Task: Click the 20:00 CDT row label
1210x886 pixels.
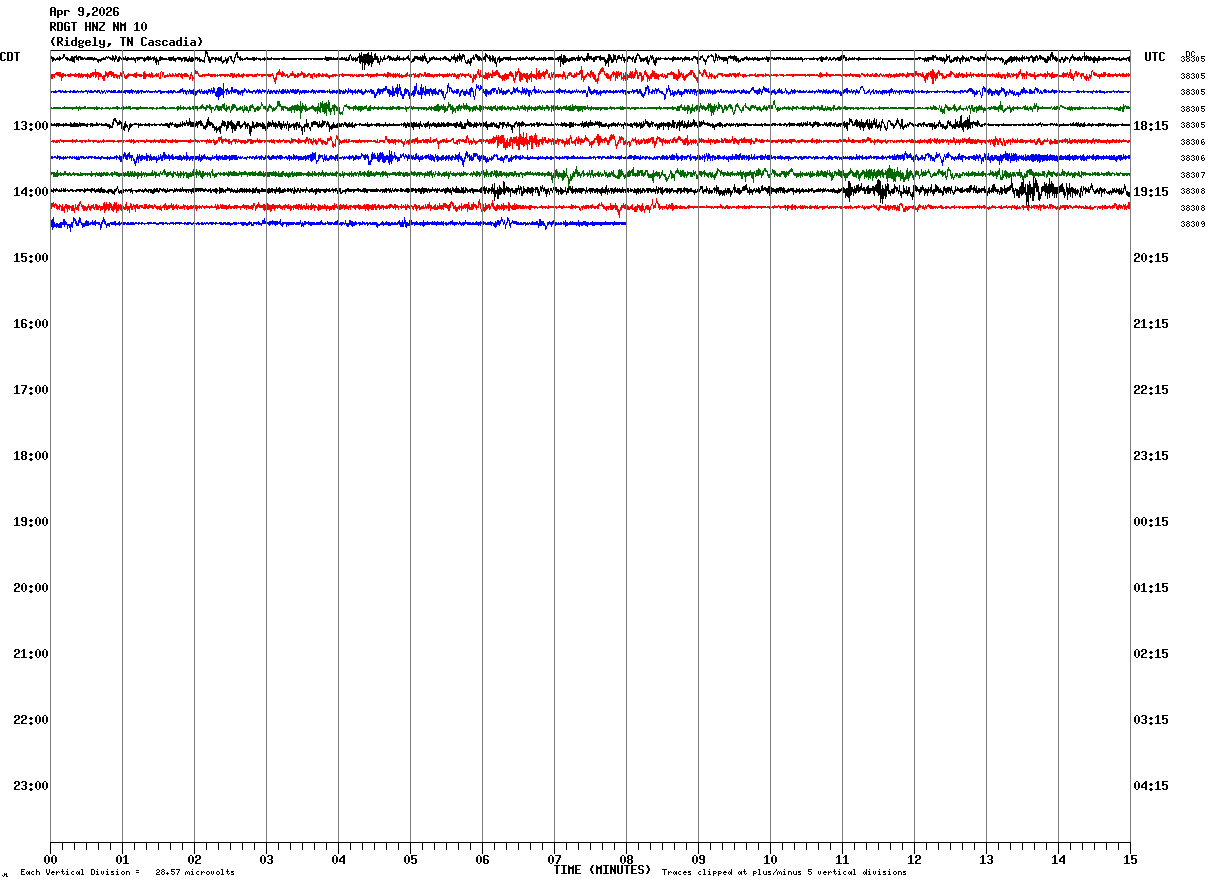Action: point(31,587)
